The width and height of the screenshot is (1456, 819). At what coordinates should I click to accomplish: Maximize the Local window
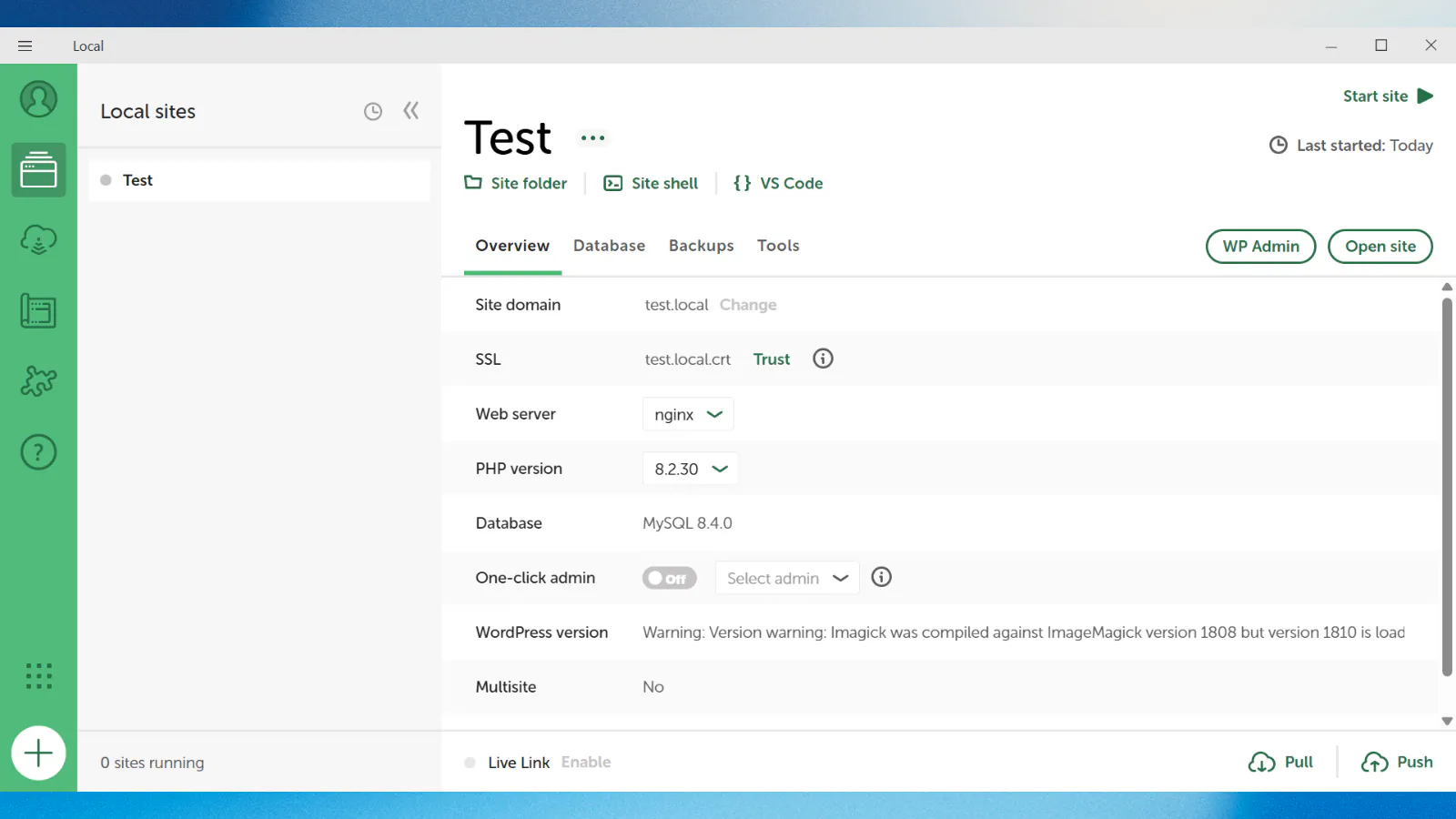1381,45
